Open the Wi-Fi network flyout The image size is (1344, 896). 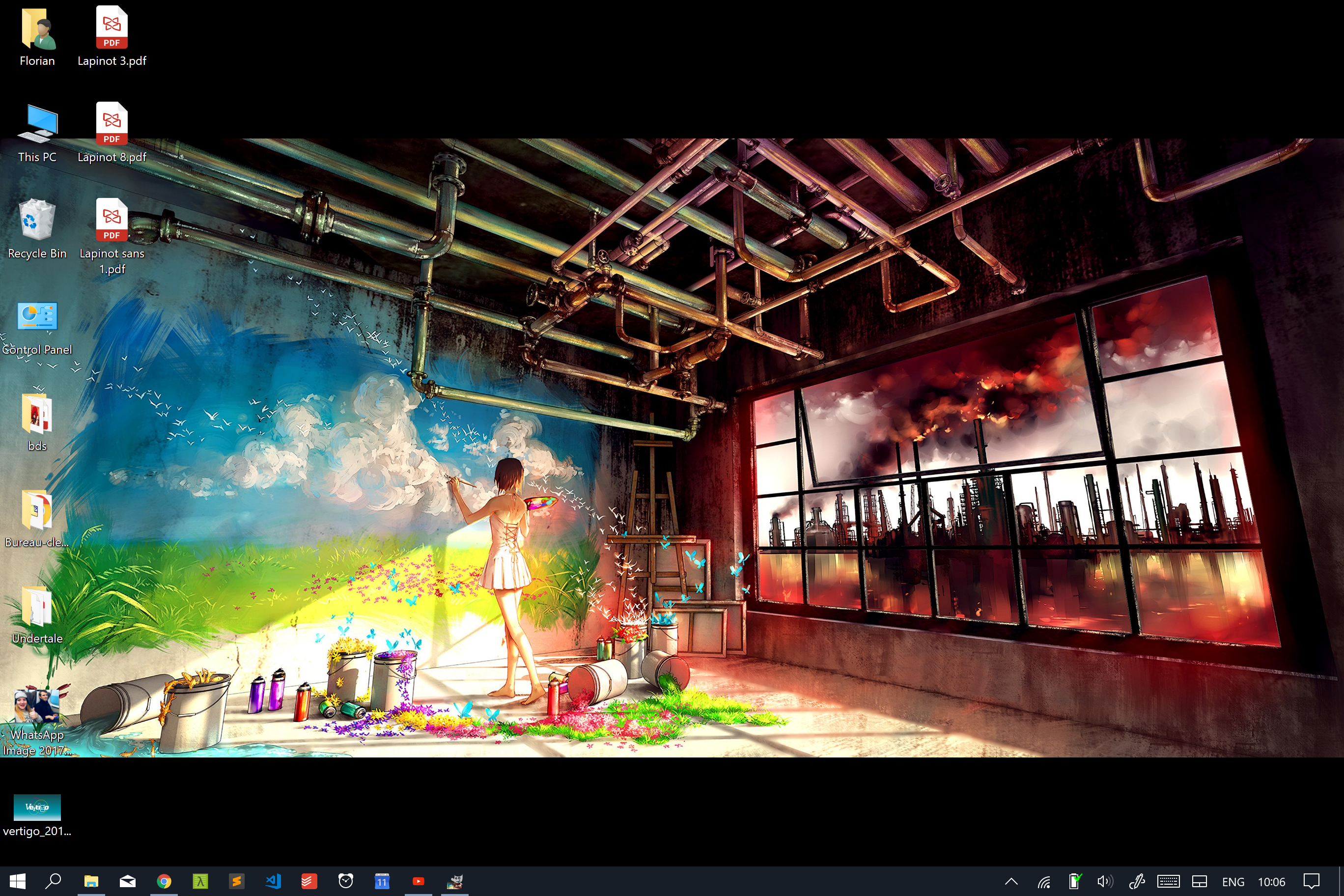[x=1044, y=881]
